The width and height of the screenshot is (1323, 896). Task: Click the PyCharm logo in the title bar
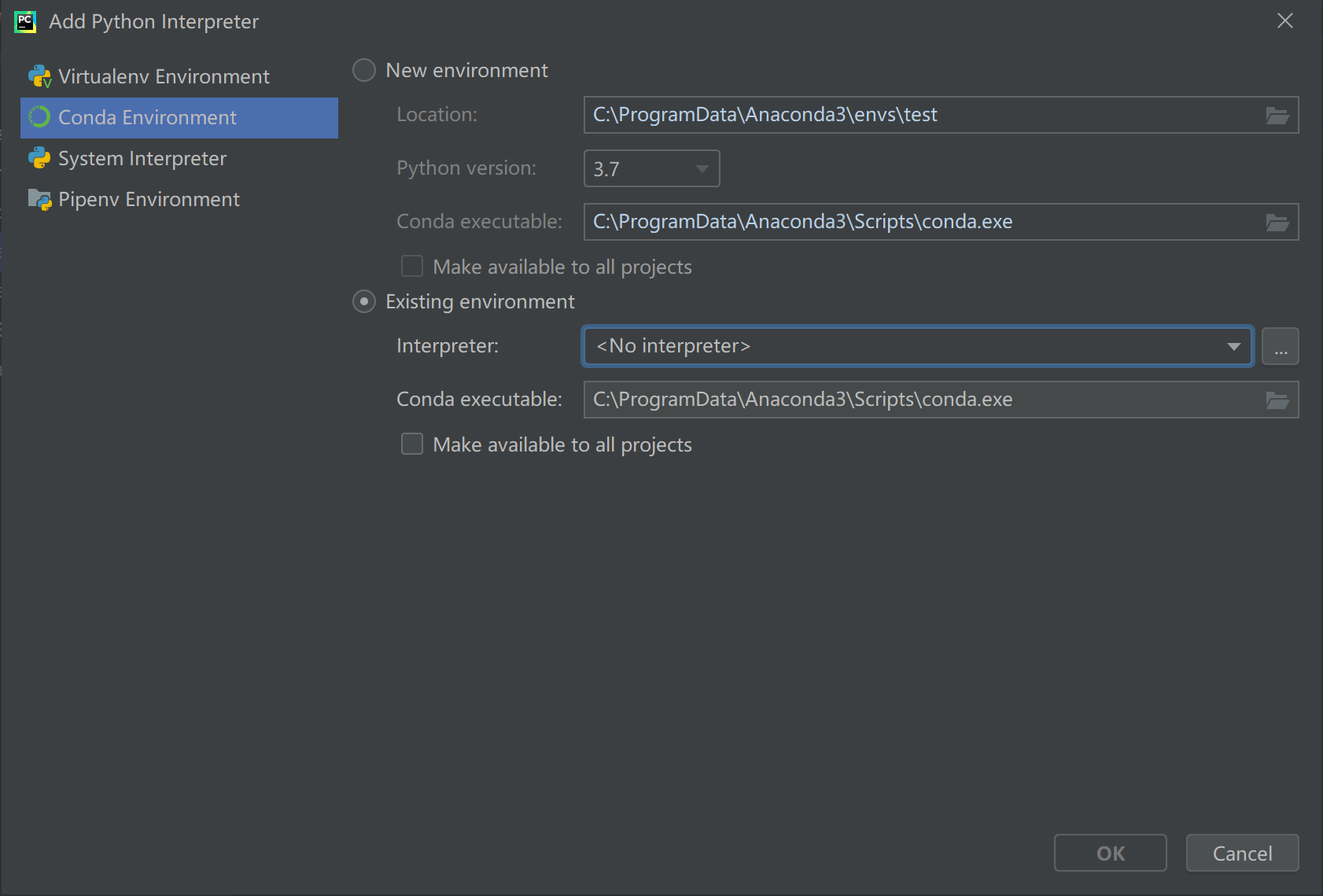[x=25, y=21]
